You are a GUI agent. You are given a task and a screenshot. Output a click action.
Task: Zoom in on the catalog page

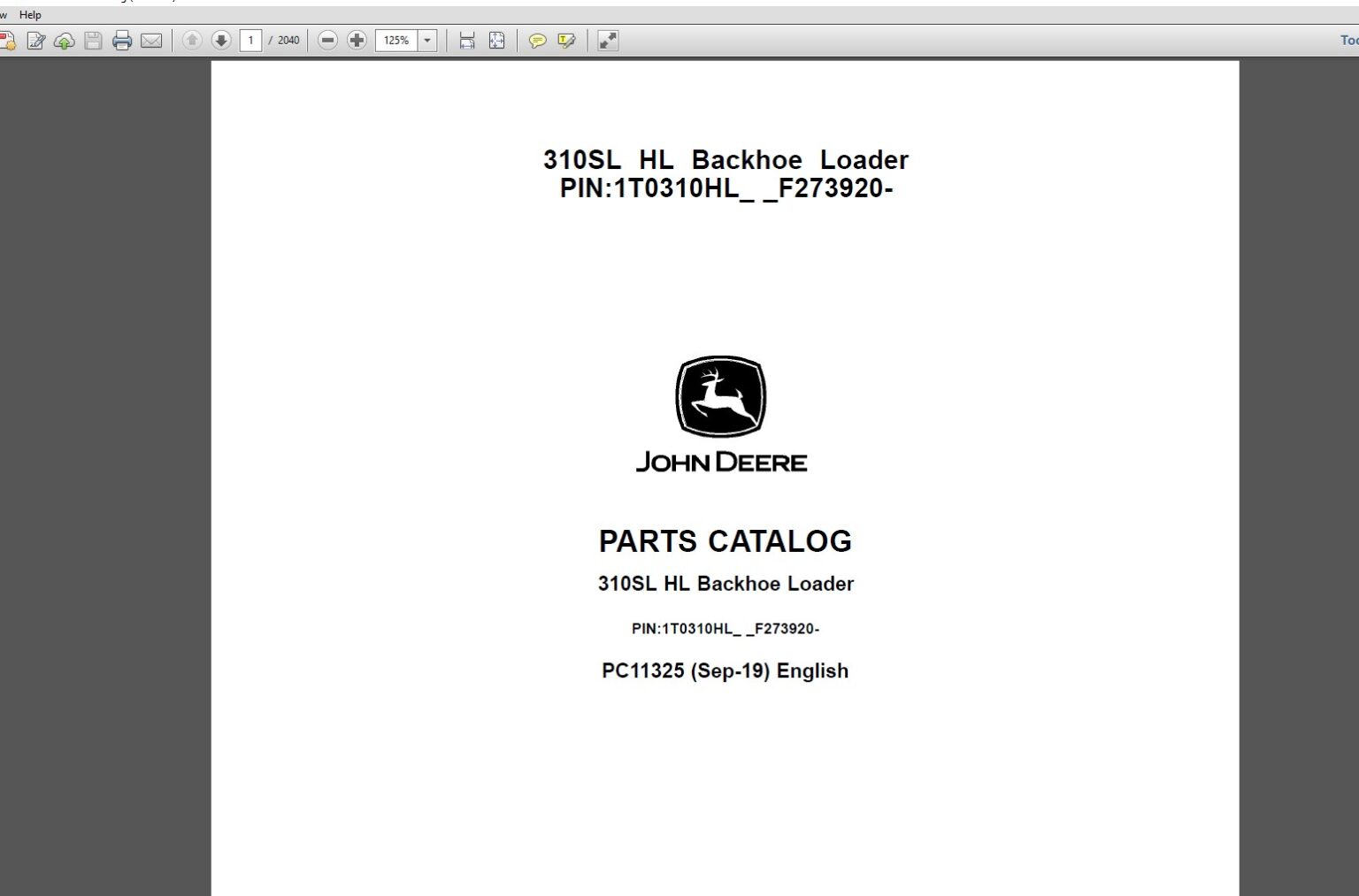pyautogui.click(x=356, y=40)
